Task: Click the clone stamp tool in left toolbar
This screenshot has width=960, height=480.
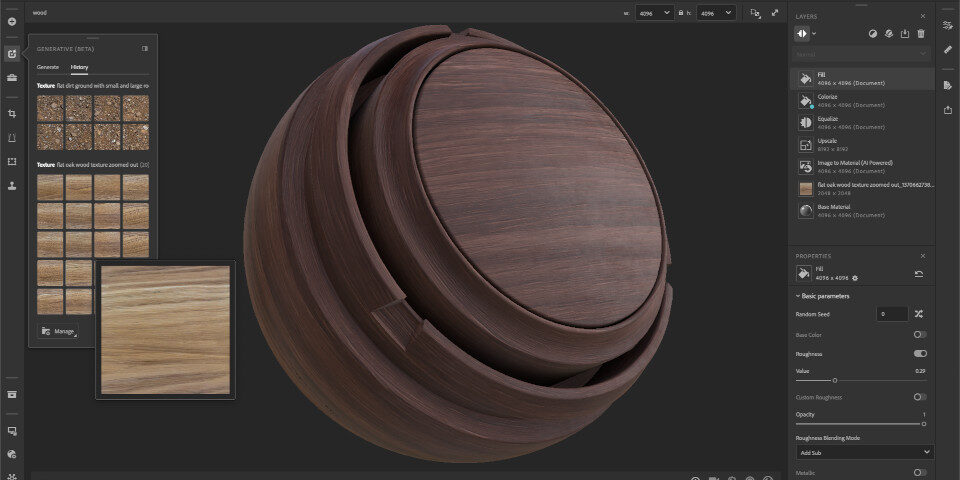Action: tap(12, 185)
